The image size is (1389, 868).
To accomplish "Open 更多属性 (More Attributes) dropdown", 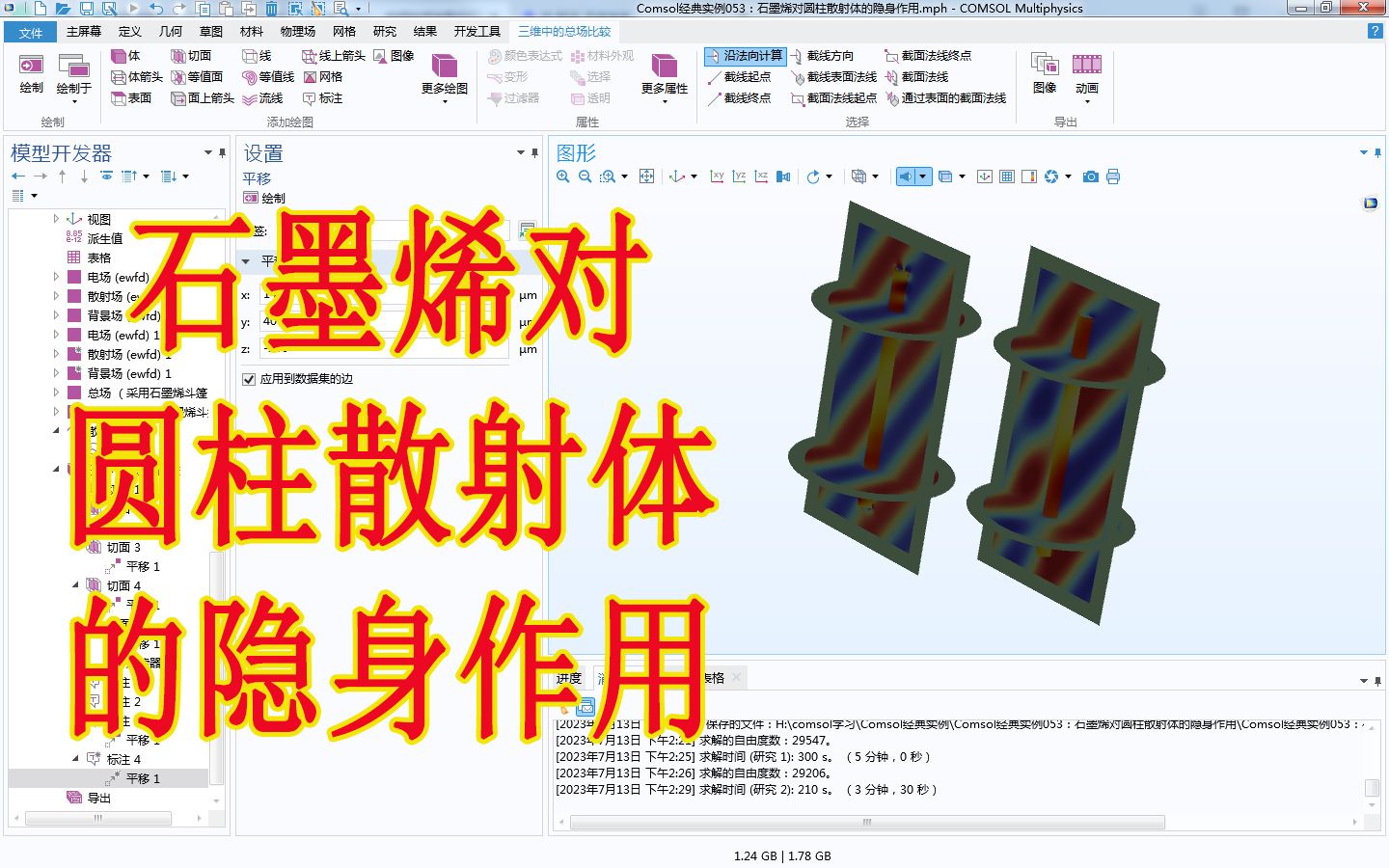I will click(x=665, y=77).
